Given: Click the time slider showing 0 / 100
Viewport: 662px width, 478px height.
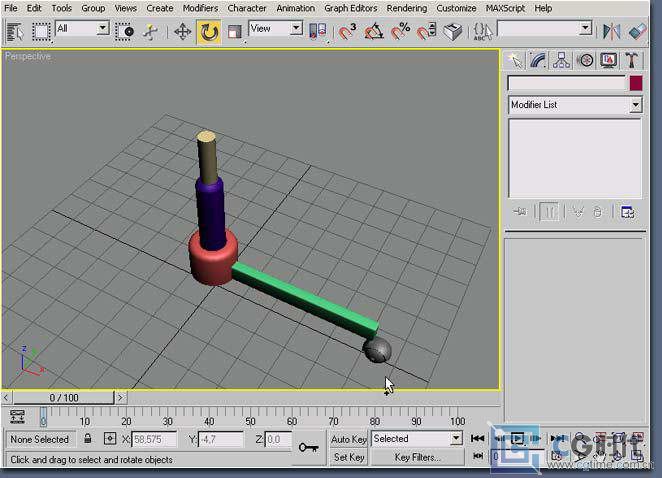Looking at the screenshot, I should click(64, 398).
